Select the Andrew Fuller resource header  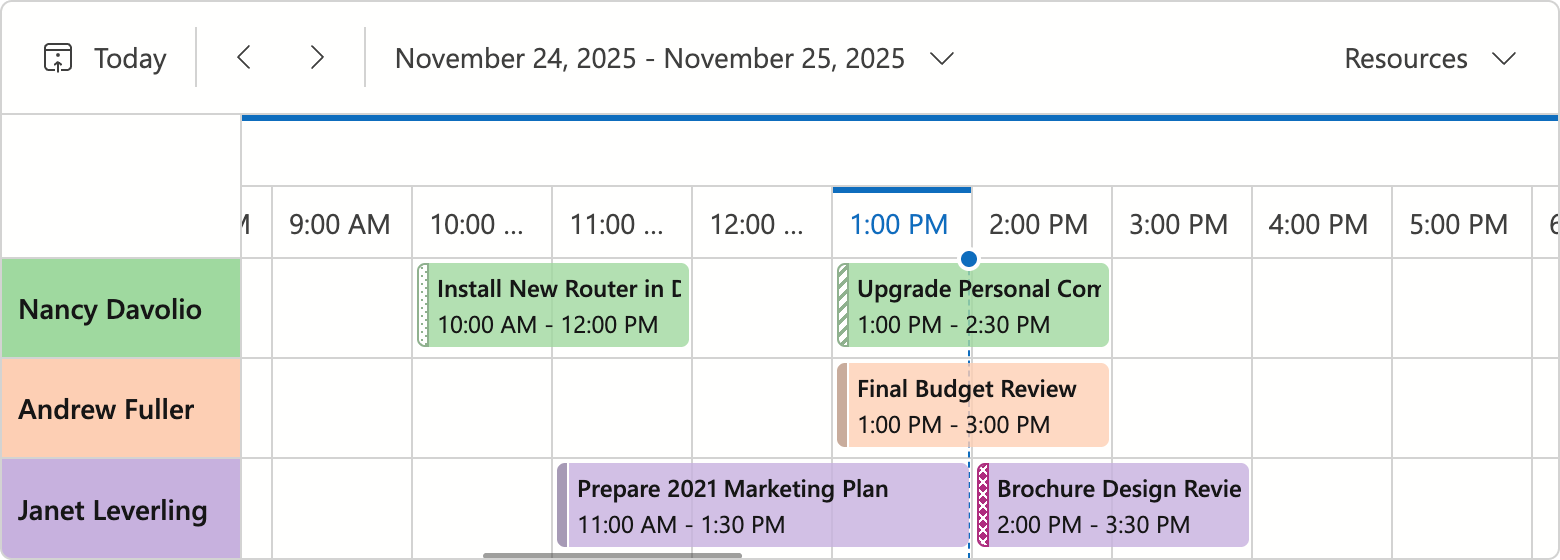tap(121, 409)
